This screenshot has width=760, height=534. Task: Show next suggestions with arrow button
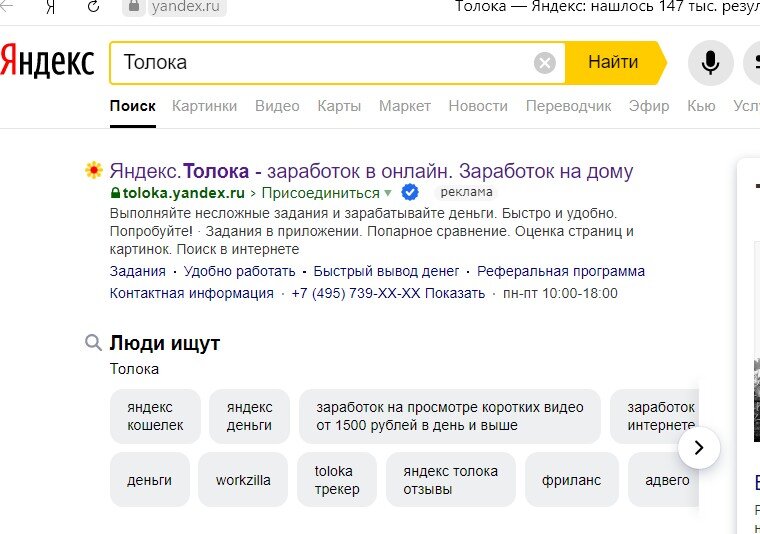699,448
